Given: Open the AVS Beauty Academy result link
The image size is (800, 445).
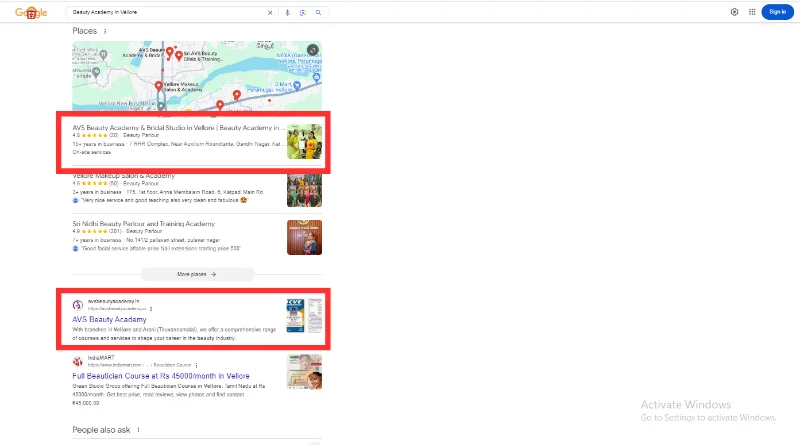Looking at the screenshot, I should coord(109,319).
